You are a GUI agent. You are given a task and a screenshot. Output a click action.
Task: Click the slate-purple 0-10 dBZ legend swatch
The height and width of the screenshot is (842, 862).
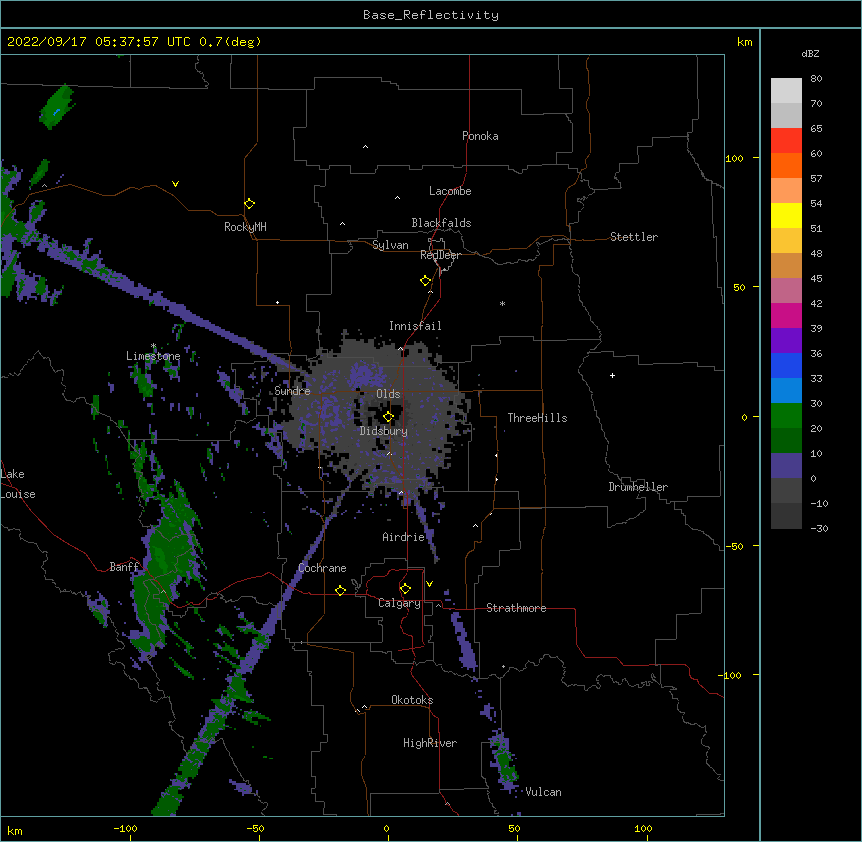(786, 466)
